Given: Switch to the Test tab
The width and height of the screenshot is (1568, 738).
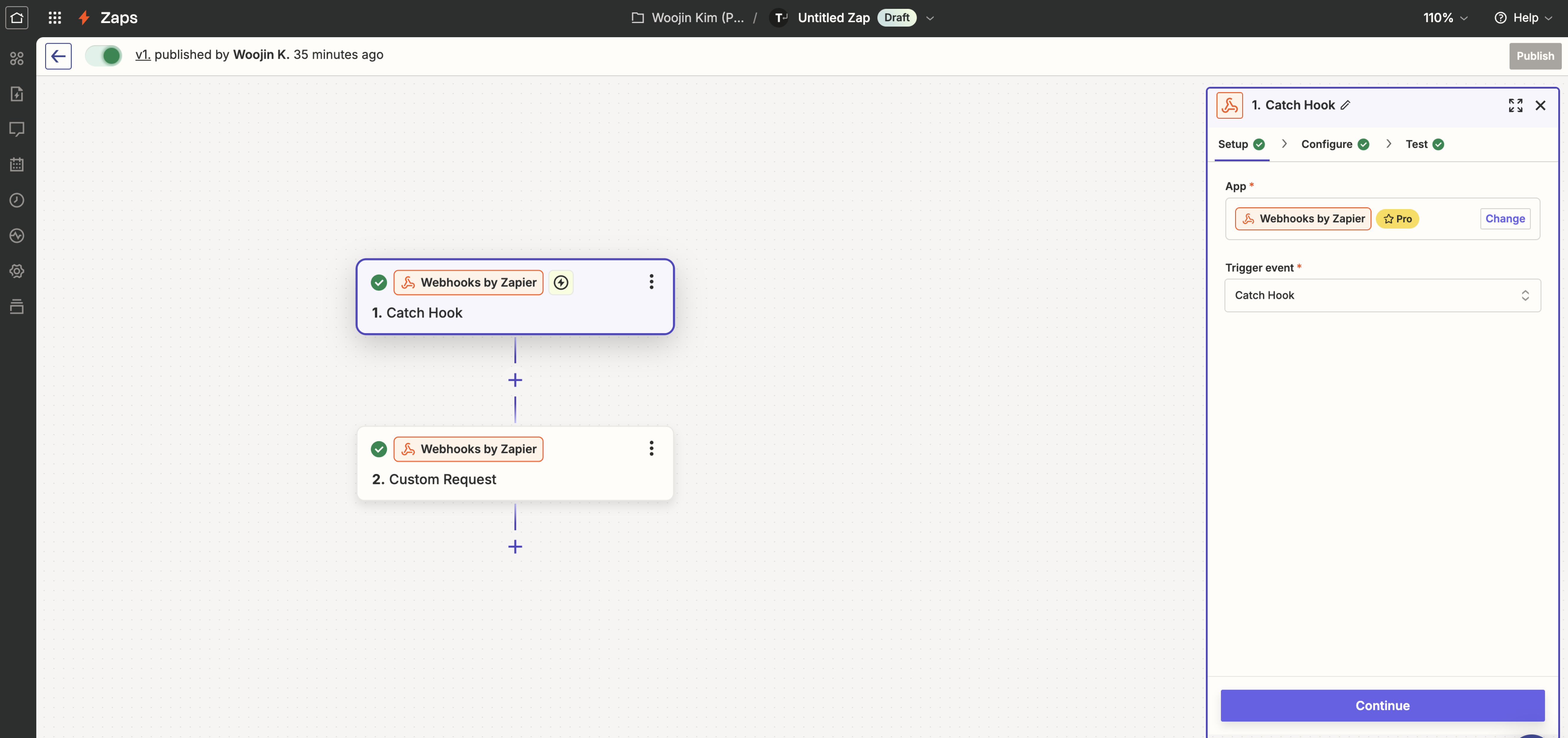Looking at the screenshot, I should [1424, 144].
